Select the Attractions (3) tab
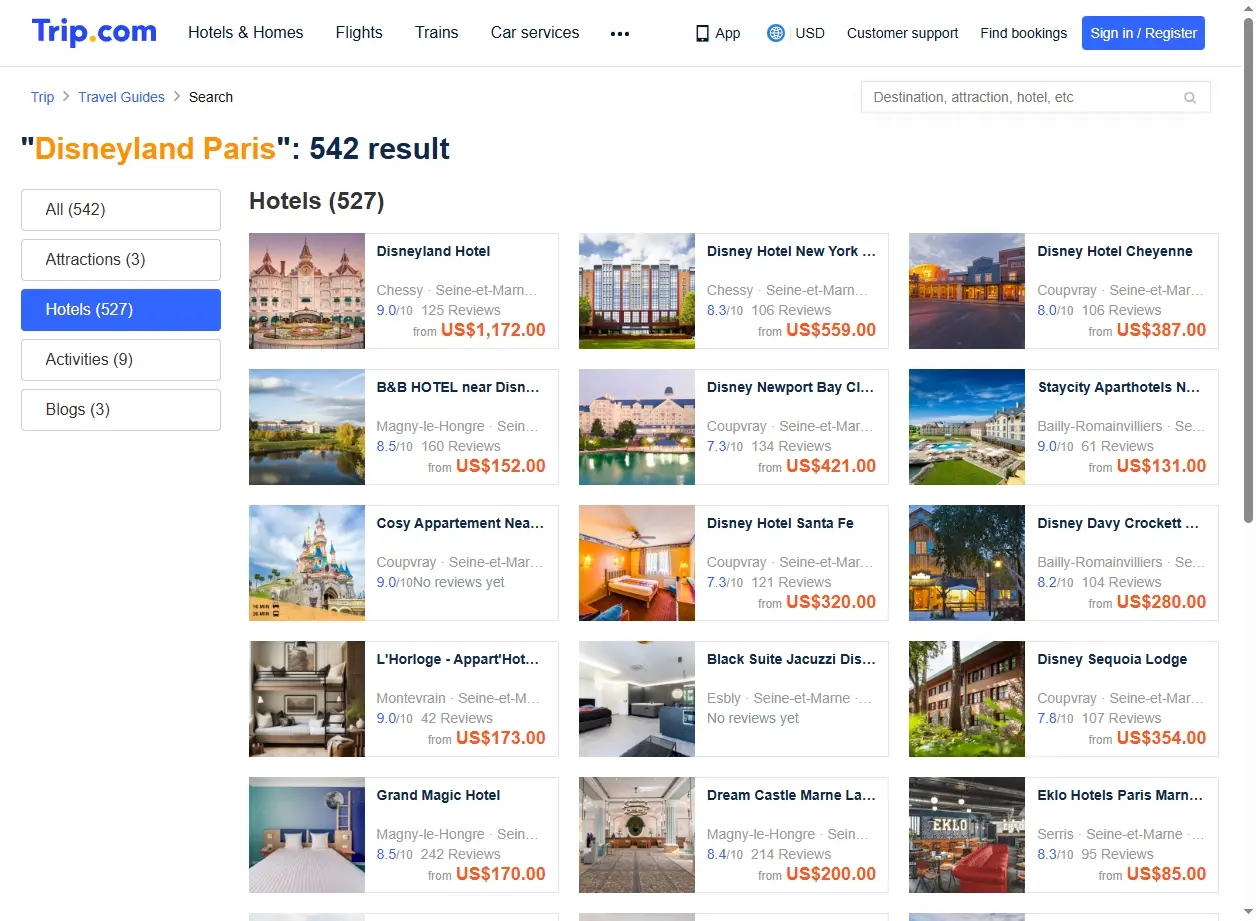The width and height of the screenshot is (1256, 921). pos(121,260)
